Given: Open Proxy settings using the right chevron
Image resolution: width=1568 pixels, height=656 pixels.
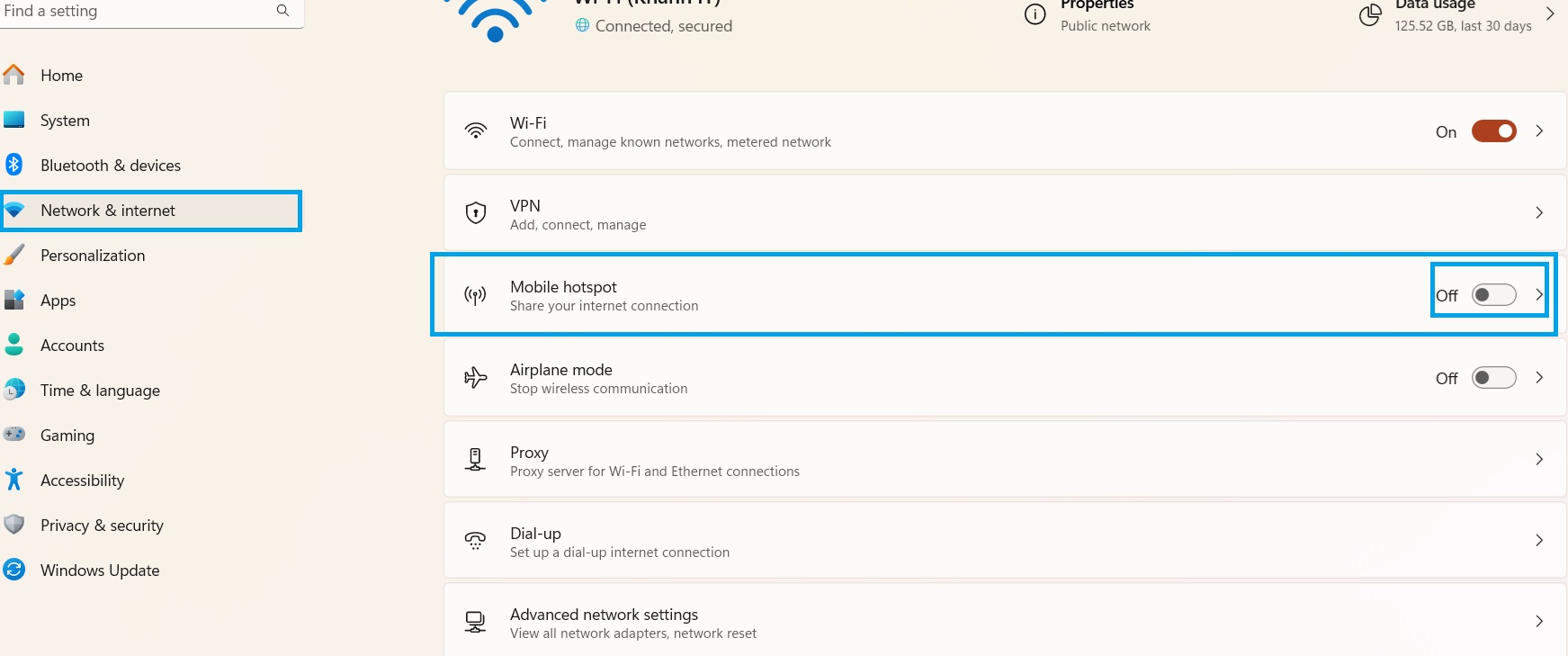Looking at the screenshot, I should tap(1539, 459).
